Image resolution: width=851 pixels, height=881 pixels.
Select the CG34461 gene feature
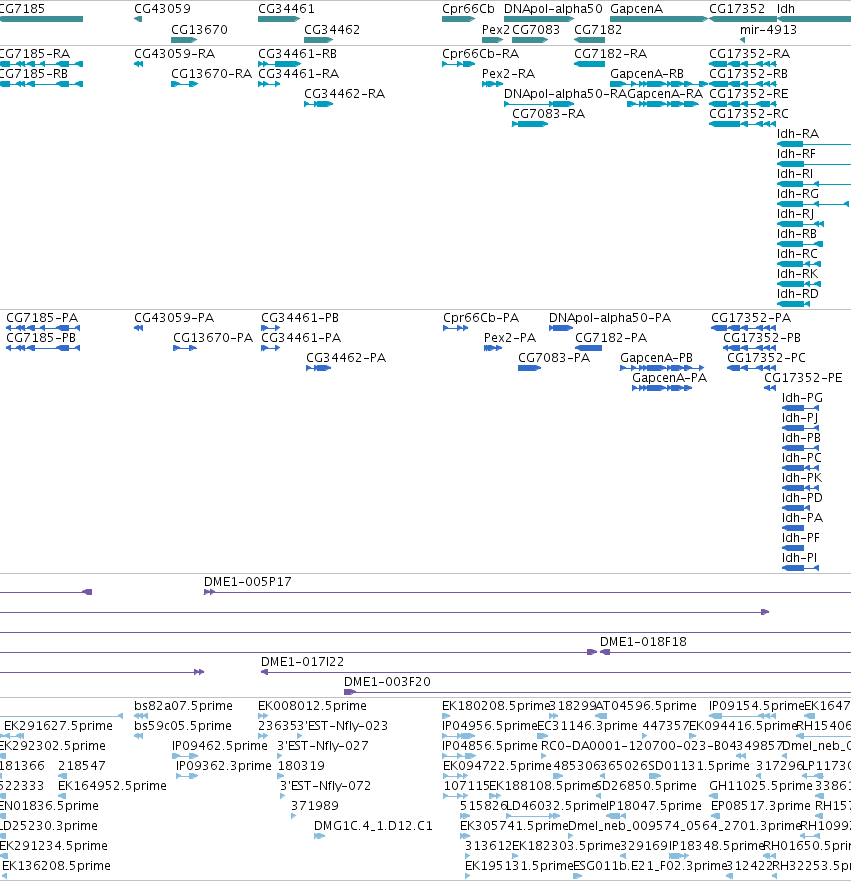[279, 19]
